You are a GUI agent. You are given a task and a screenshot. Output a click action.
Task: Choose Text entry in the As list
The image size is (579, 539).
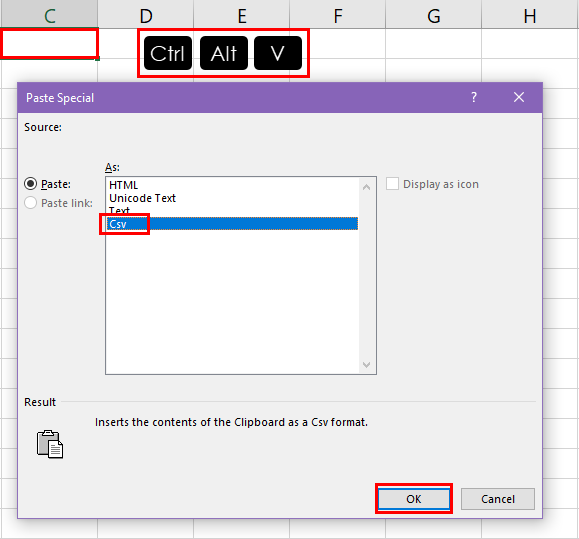[233, 211]
